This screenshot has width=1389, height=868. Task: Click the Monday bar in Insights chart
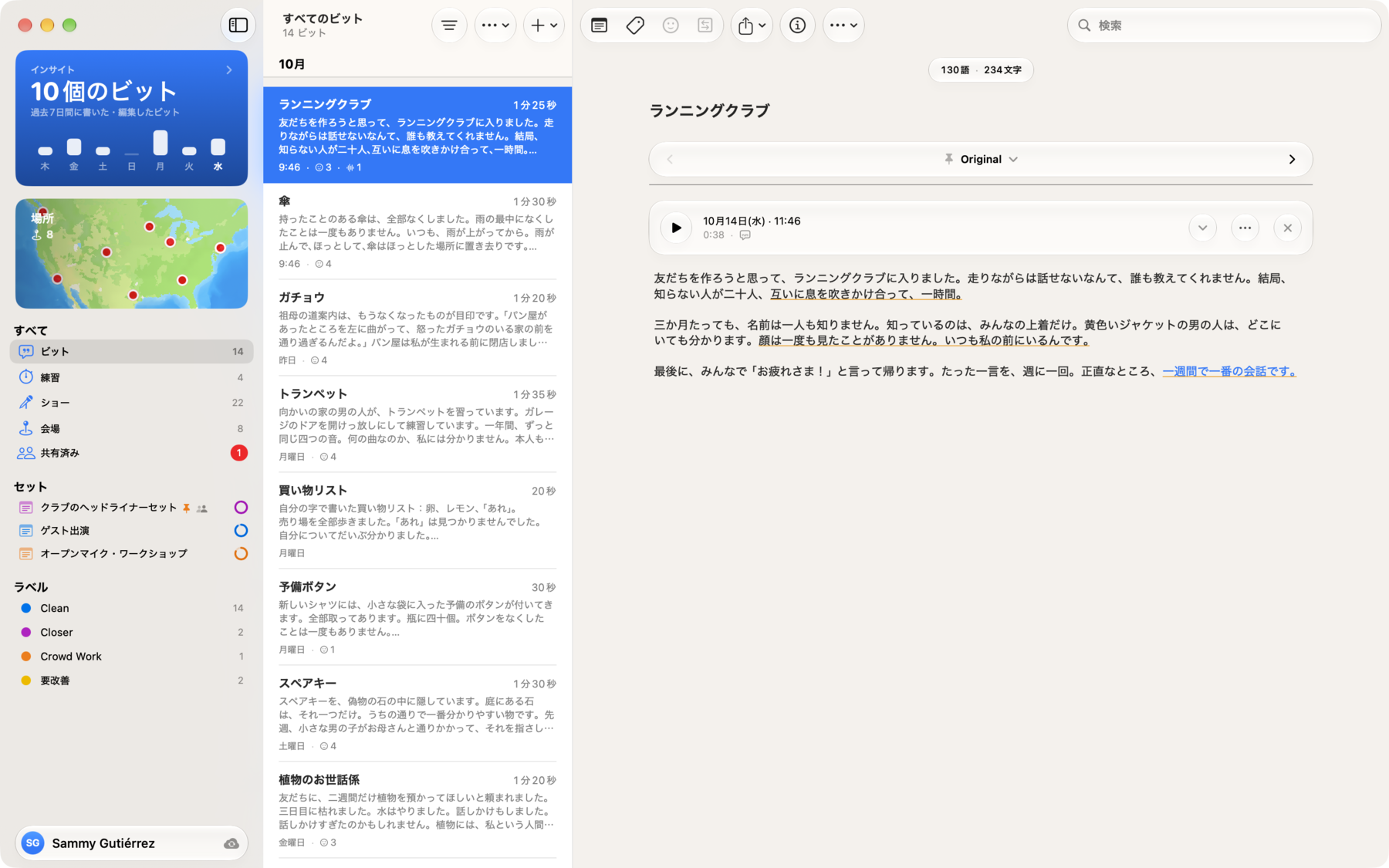coord(161,143)
